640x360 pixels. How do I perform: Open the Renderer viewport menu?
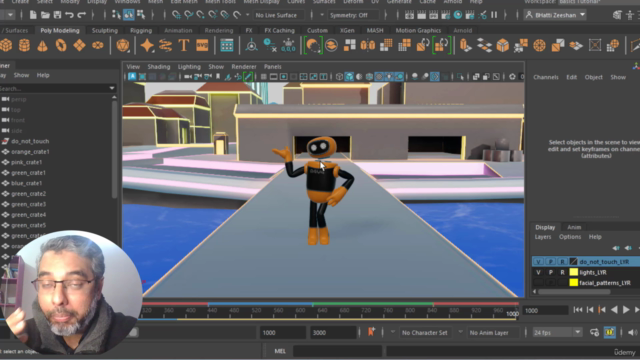pyautogui.click(x=244, y=67)
